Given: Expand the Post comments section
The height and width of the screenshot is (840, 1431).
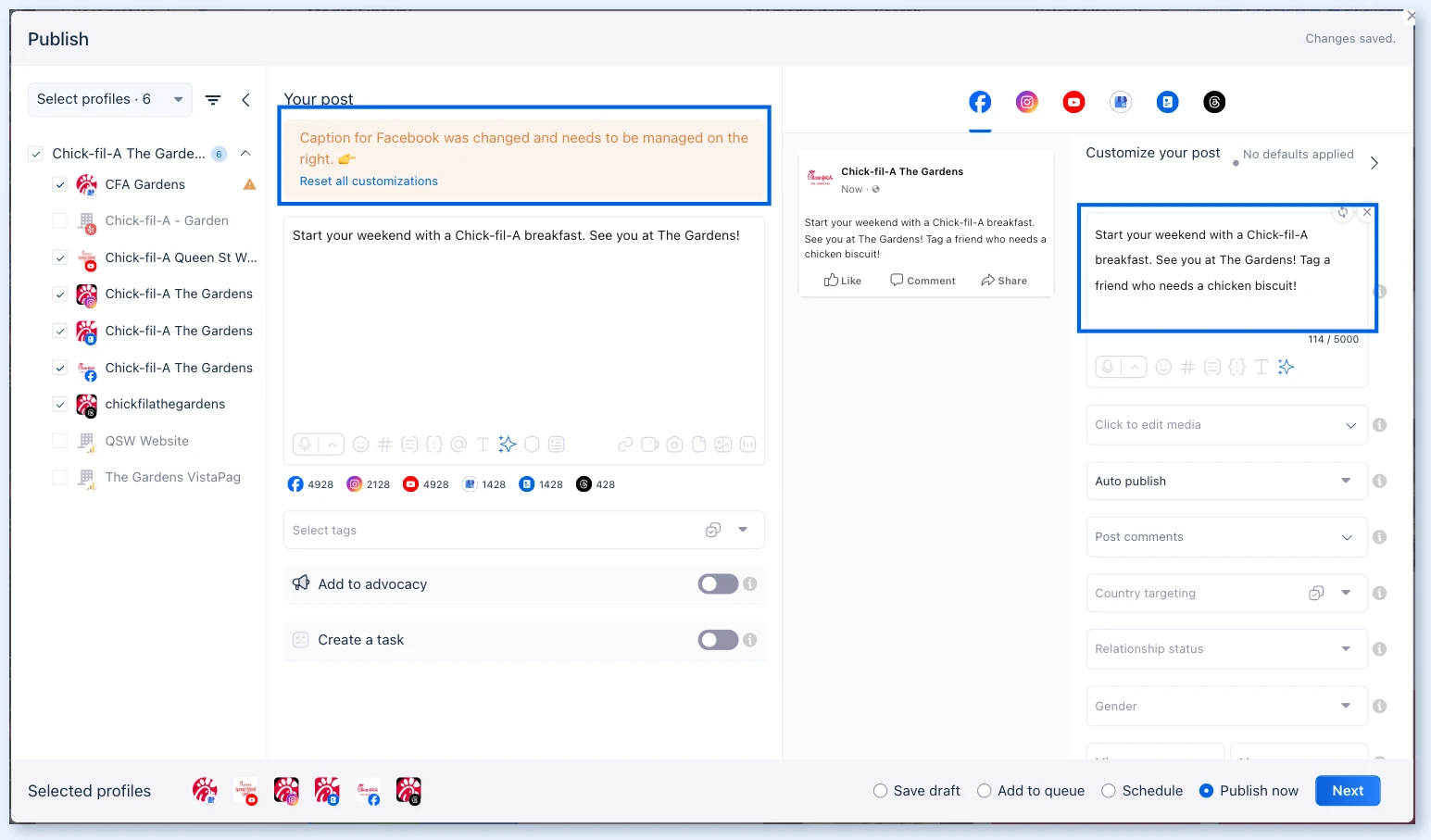Looking at the screenshot, I should (x=1226, y=537).
